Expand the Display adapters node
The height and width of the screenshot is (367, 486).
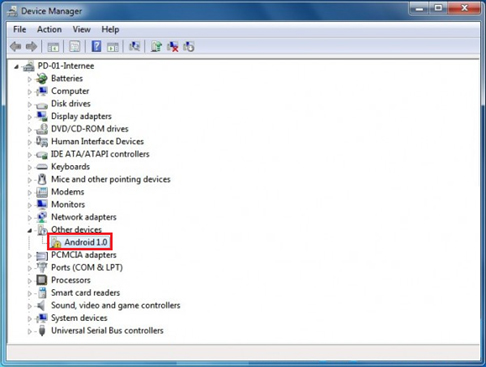pyautogui.click(x=29, y=117)
